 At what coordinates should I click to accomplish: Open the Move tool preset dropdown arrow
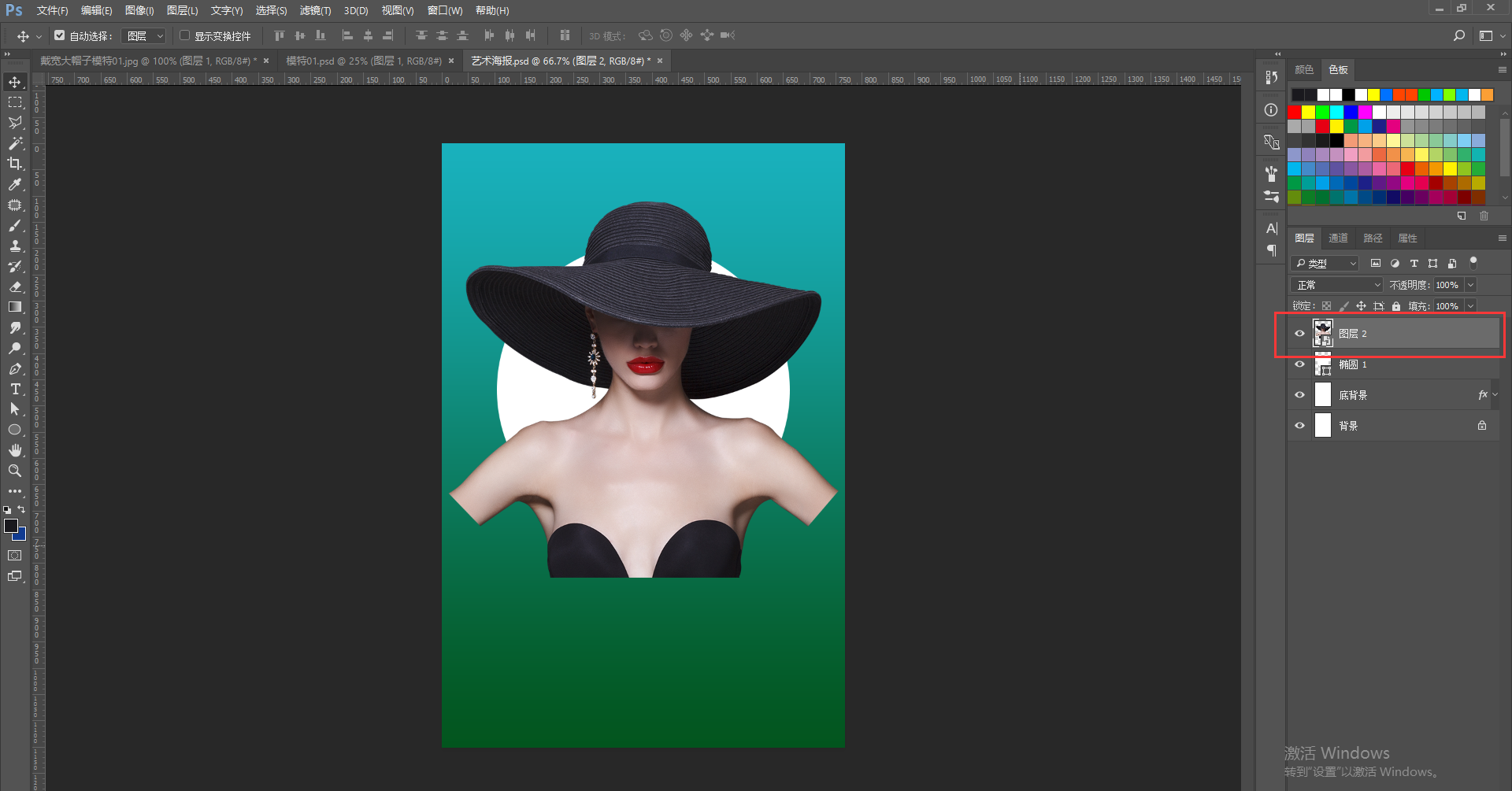pyautogui.click(x=39, y=36)
